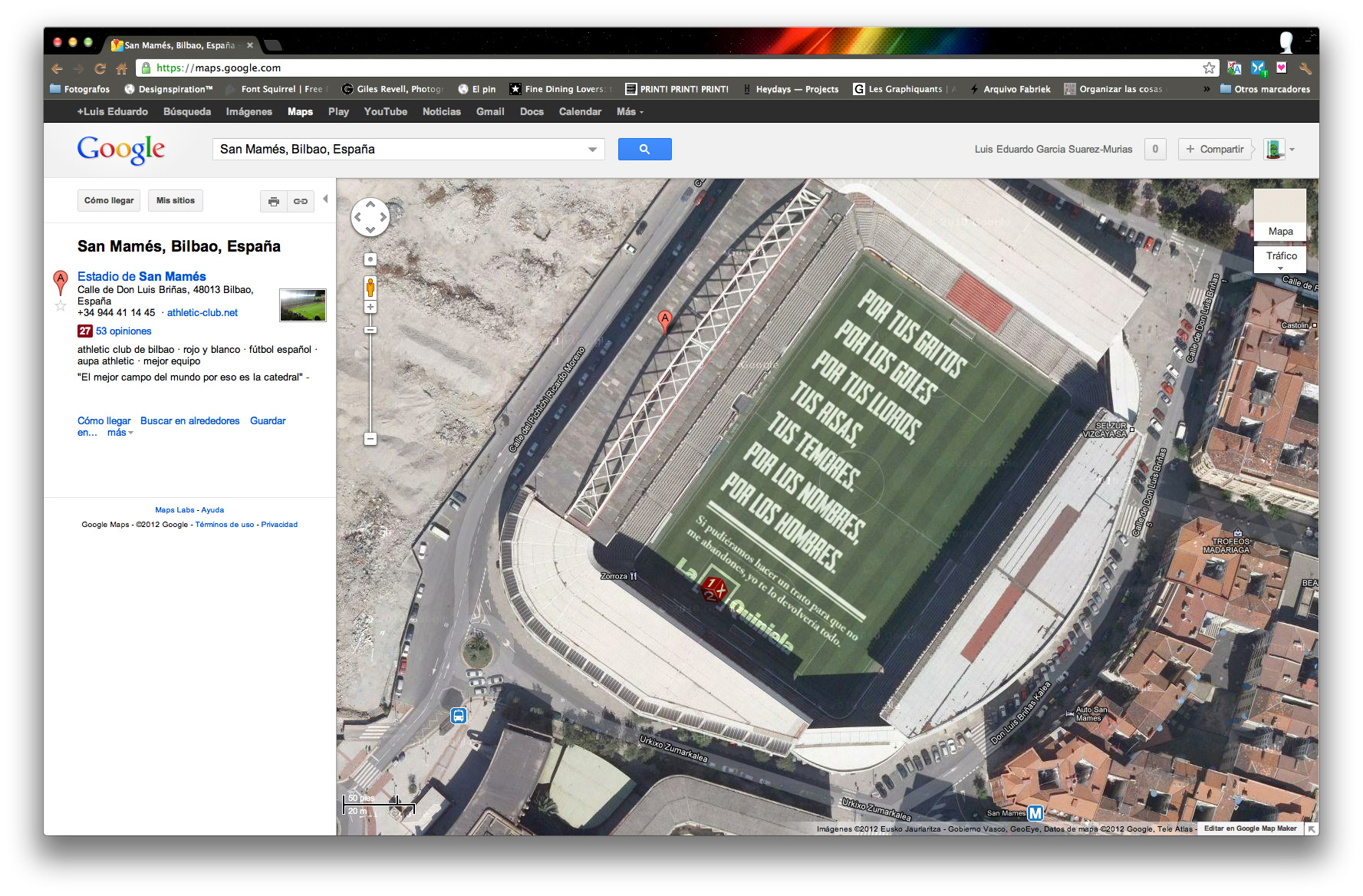Open +Luis Eduardo in the Google bar
This screenshot has width=1363, height=896.
click(112, 112)
